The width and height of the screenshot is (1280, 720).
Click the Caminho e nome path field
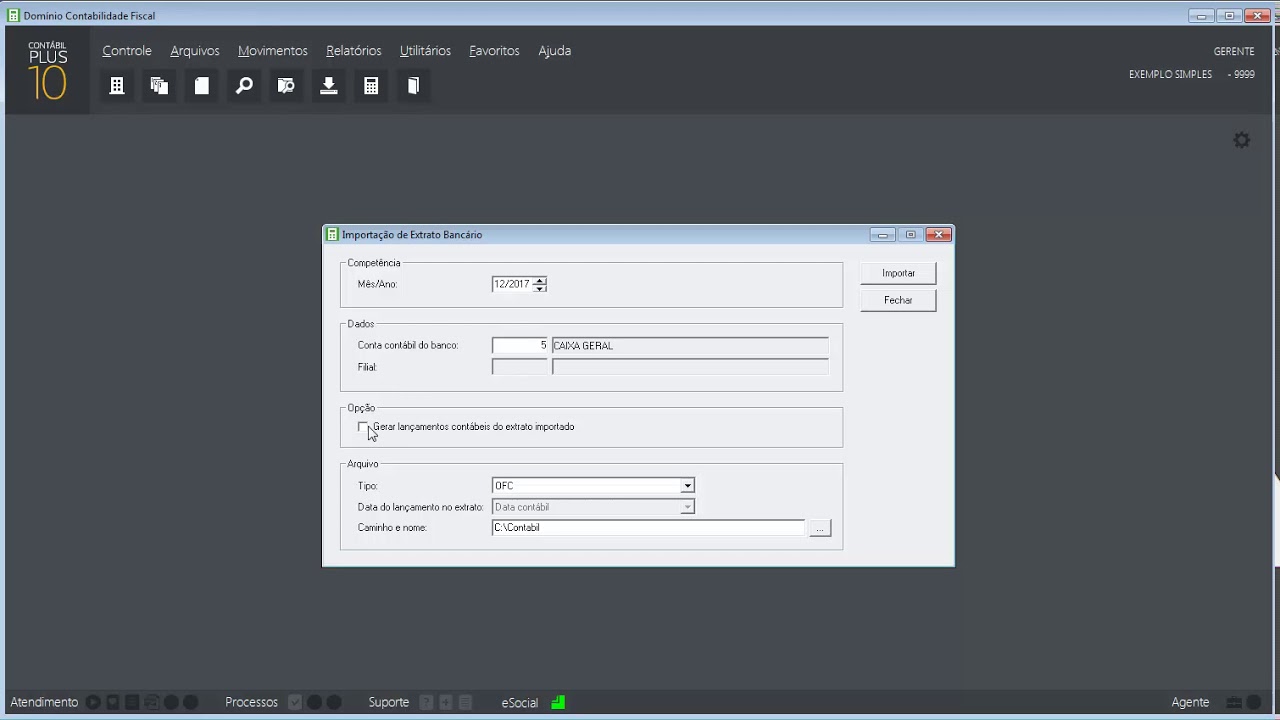point(648,528)
